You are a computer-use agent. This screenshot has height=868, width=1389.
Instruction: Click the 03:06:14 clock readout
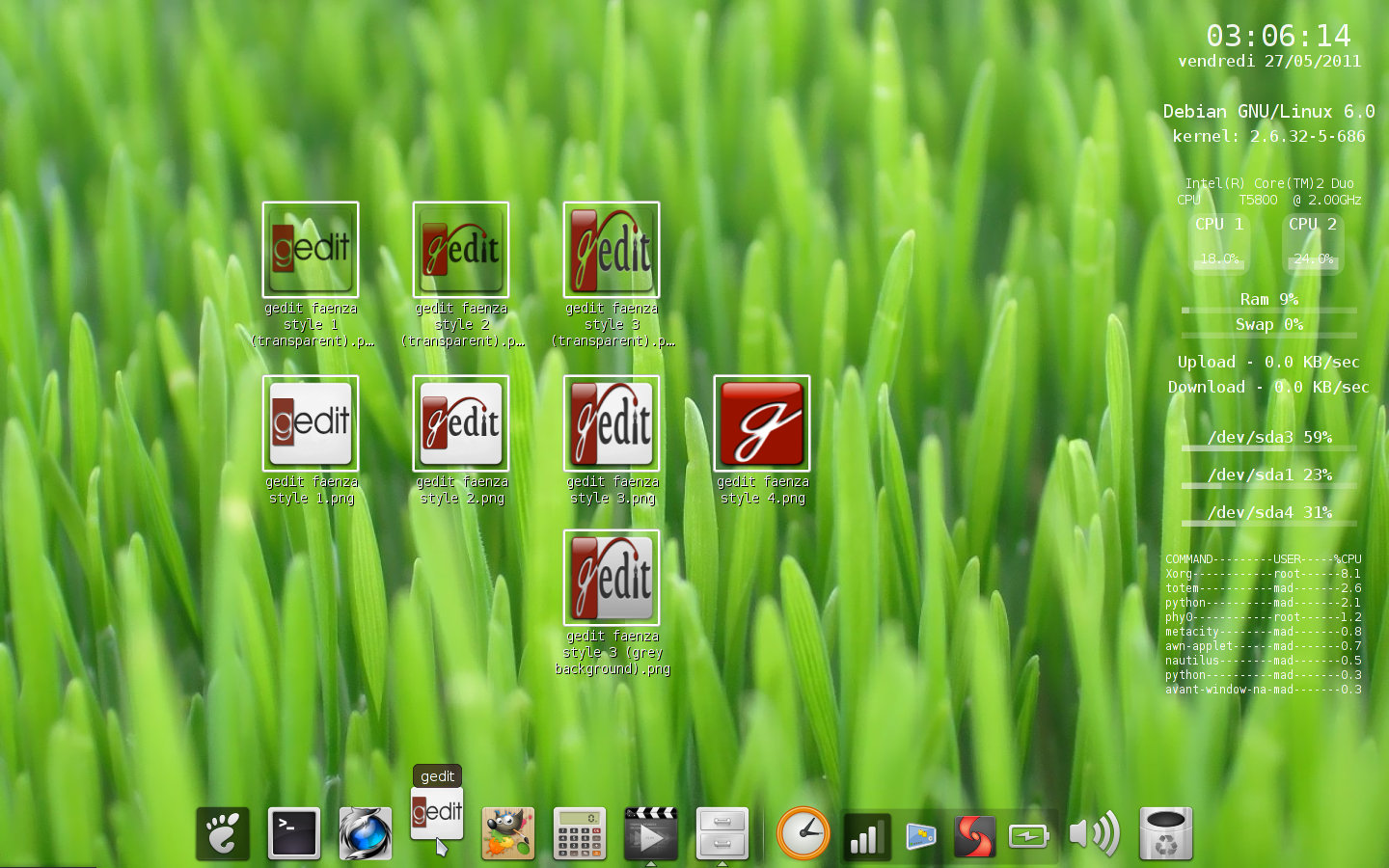pos(1279,36)
